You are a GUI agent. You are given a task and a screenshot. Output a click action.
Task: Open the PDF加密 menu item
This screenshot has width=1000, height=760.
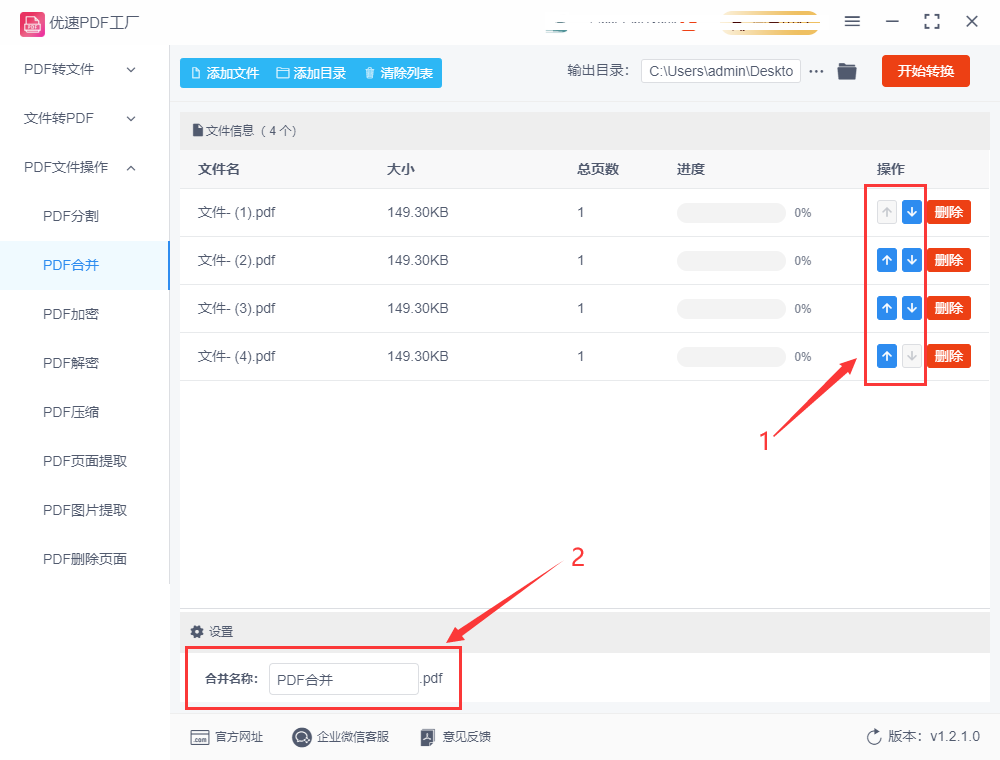(x=71, y=314)
